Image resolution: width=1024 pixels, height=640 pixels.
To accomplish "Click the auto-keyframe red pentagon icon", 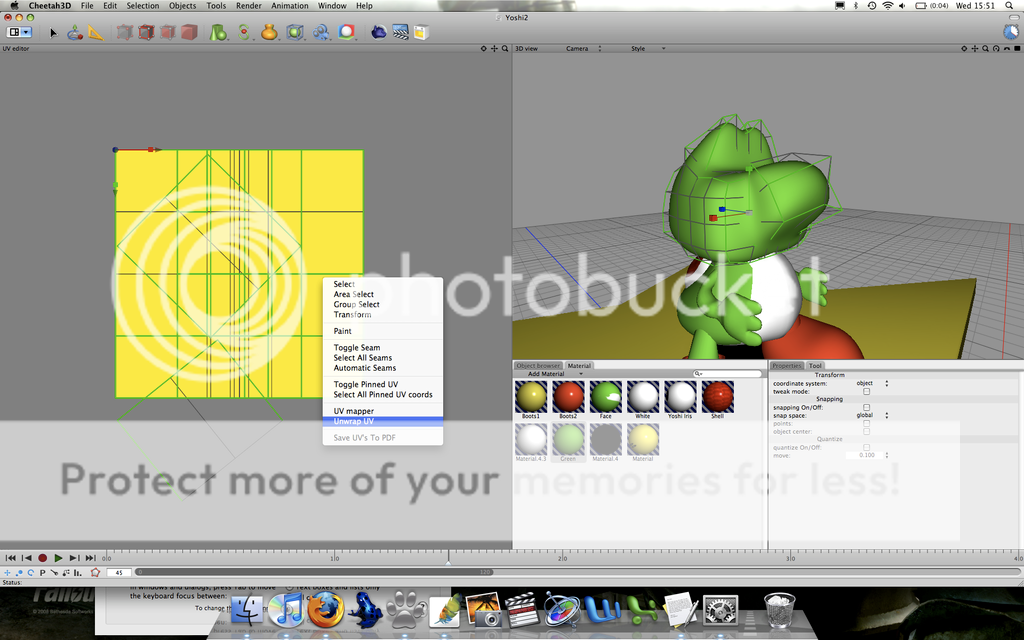I will (x=95, y=573).
